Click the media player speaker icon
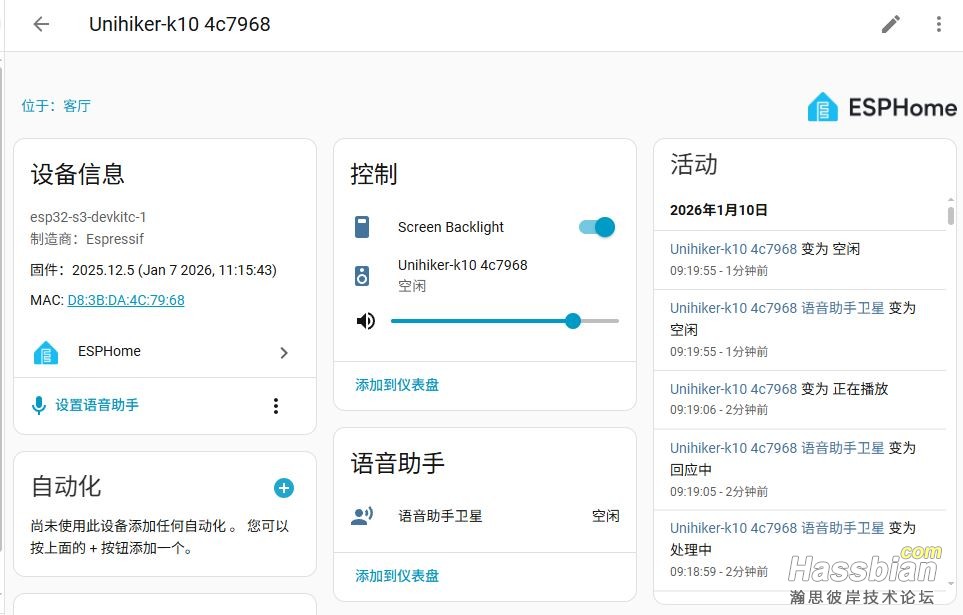 [362, 275]
